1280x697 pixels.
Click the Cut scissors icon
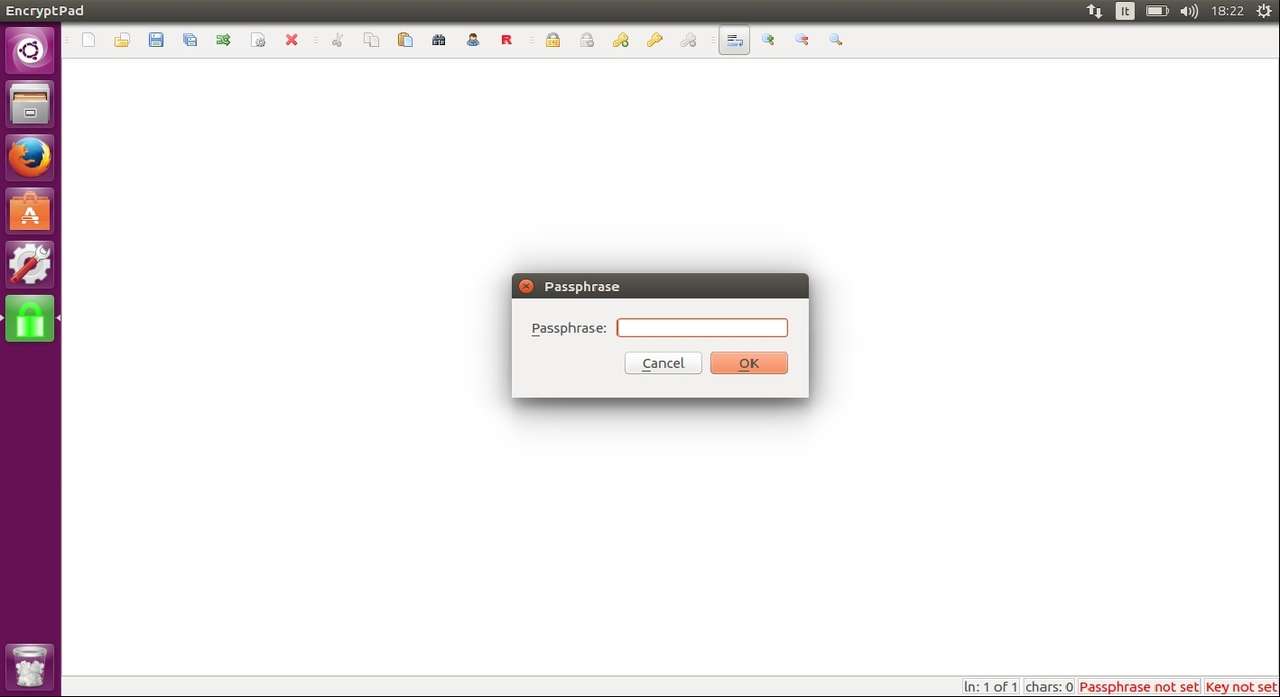point(337,40)
